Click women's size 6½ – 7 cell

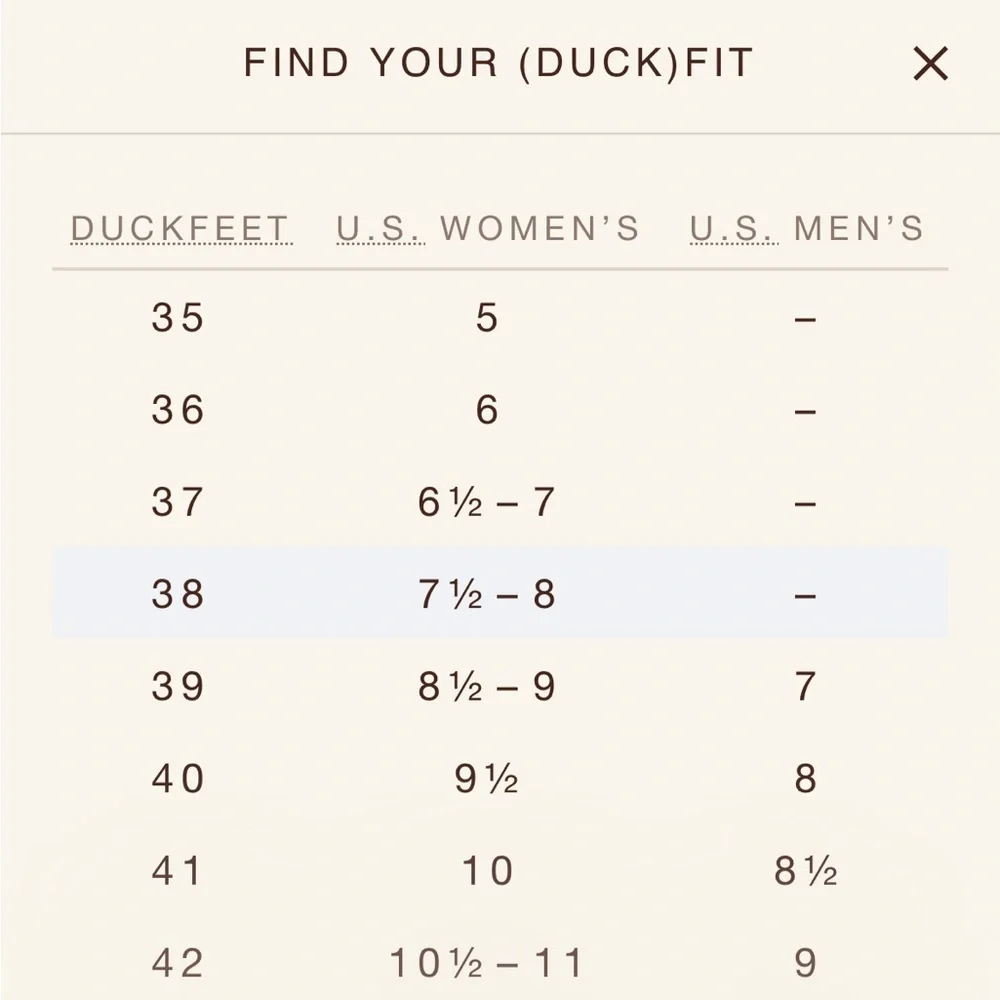tap(486, 502)
